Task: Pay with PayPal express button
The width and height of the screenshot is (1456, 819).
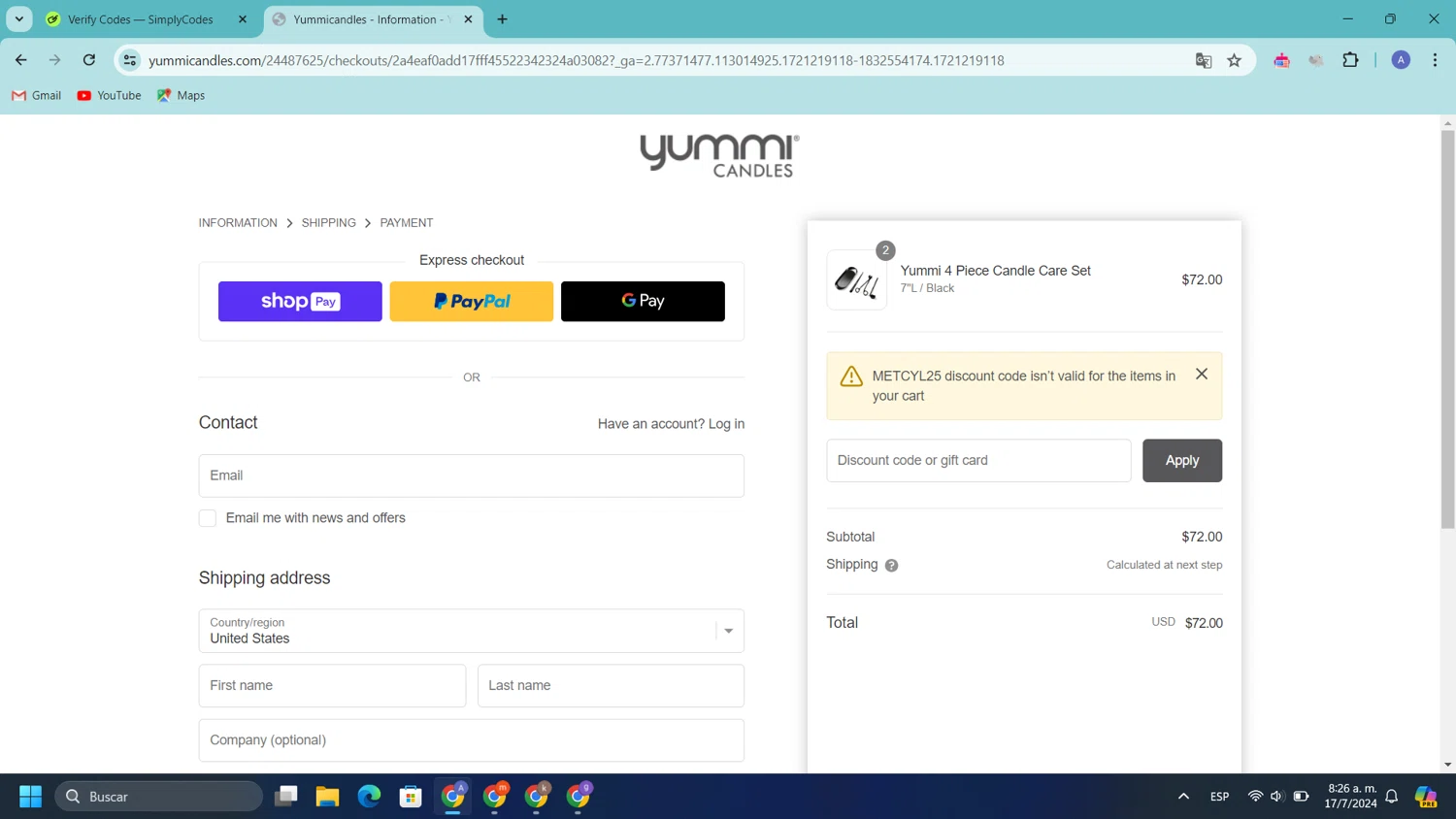Action: pos(472,302)
